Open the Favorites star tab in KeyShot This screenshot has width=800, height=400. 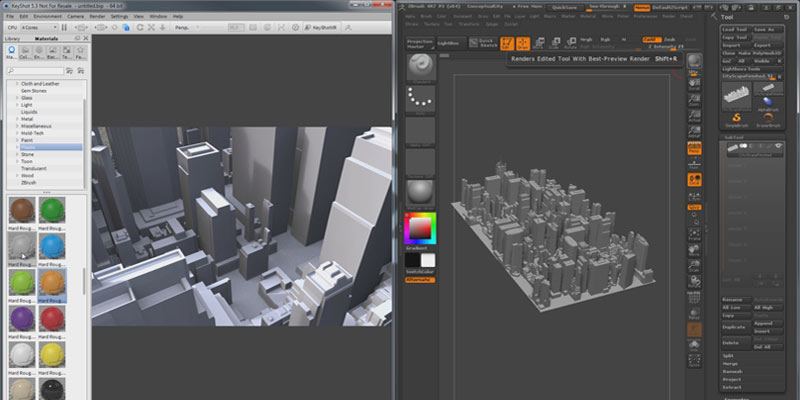point(80,52)
